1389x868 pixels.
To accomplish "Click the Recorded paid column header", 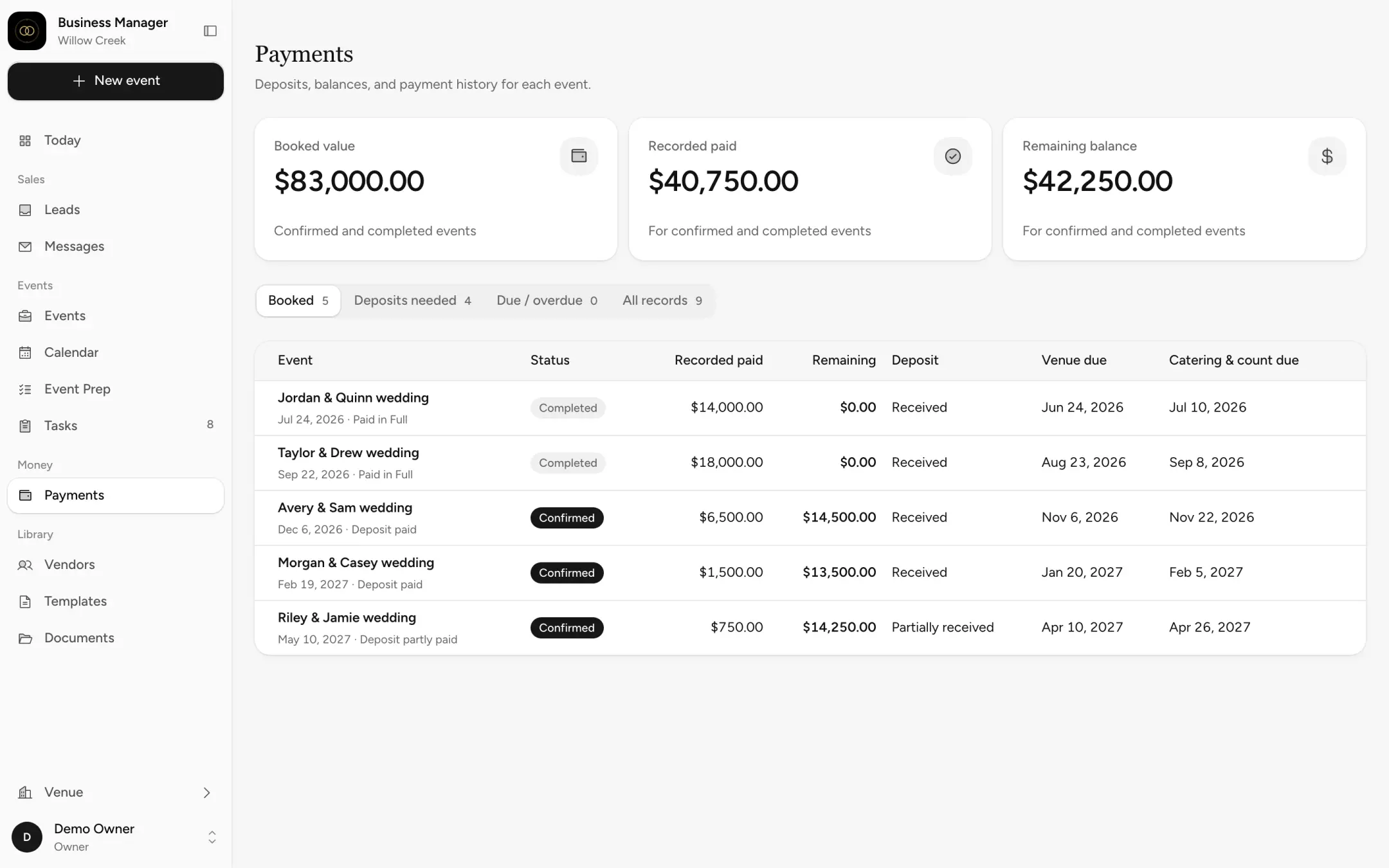I will [x=718, y=361].
